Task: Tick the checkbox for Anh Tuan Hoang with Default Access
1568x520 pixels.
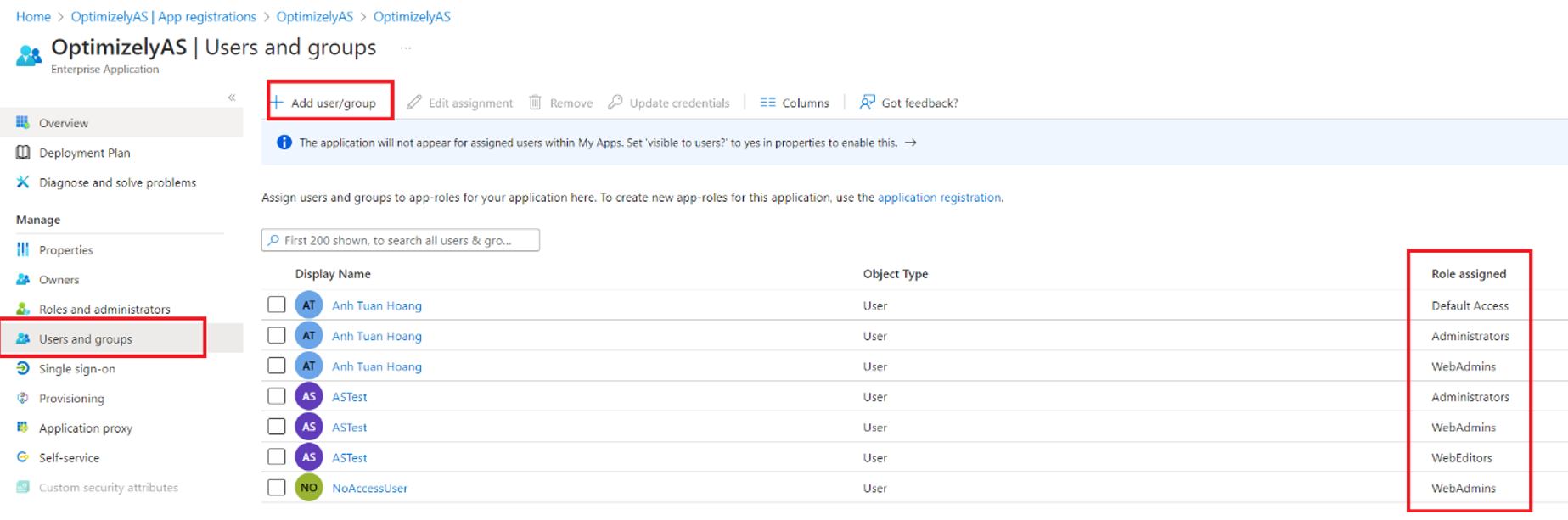Action: pos(277,305)
